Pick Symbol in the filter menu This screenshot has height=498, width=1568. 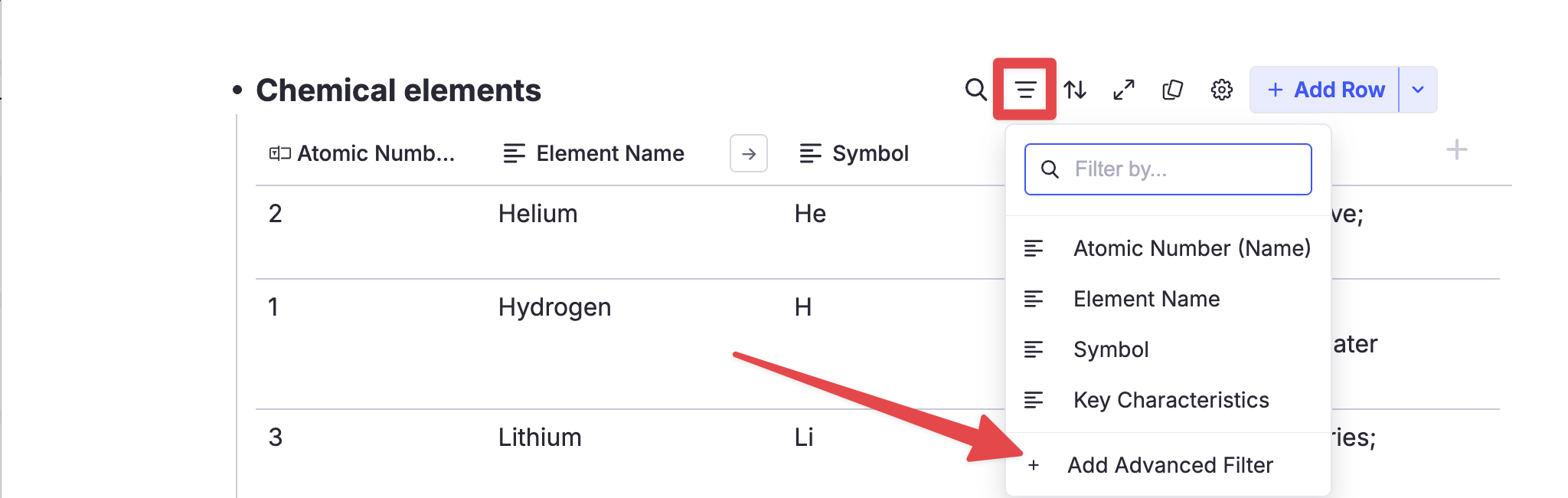[x=1111, y=349]
